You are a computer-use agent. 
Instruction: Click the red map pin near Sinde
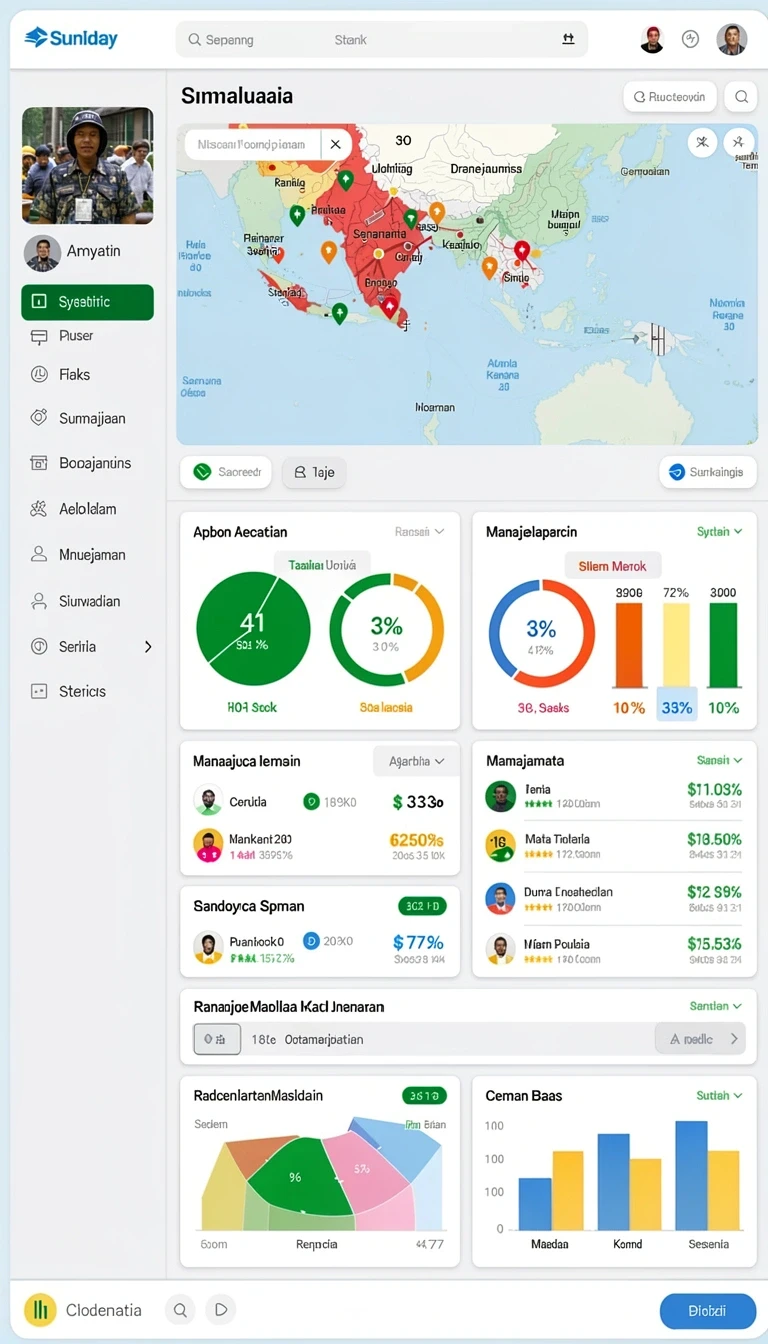click(x=521, y=251)
